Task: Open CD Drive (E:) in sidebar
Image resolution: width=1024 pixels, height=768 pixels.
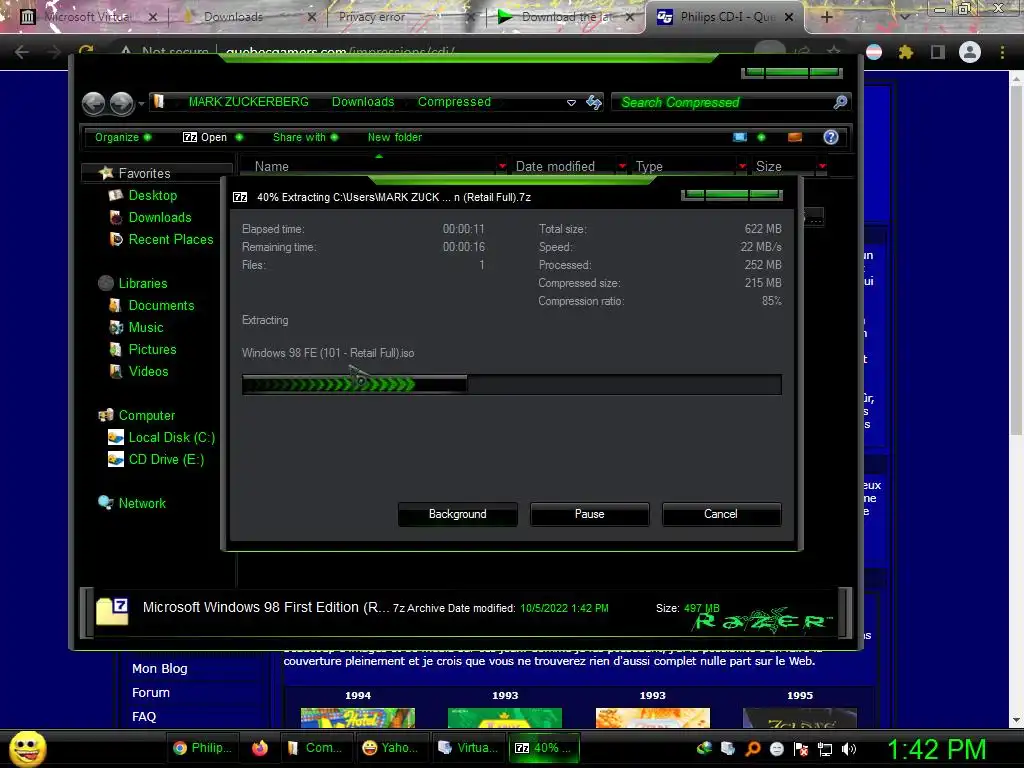Action: (x=166, y=460)
